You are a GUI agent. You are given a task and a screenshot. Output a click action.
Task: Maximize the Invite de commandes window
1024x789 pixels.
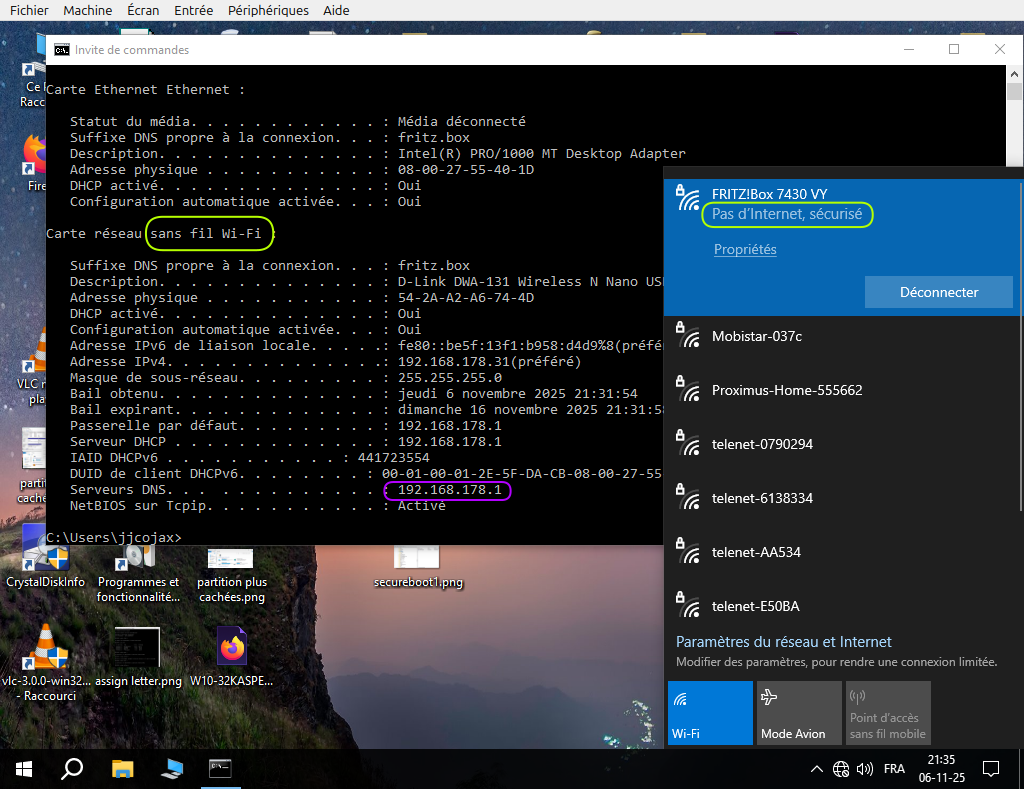click(954, 50)
